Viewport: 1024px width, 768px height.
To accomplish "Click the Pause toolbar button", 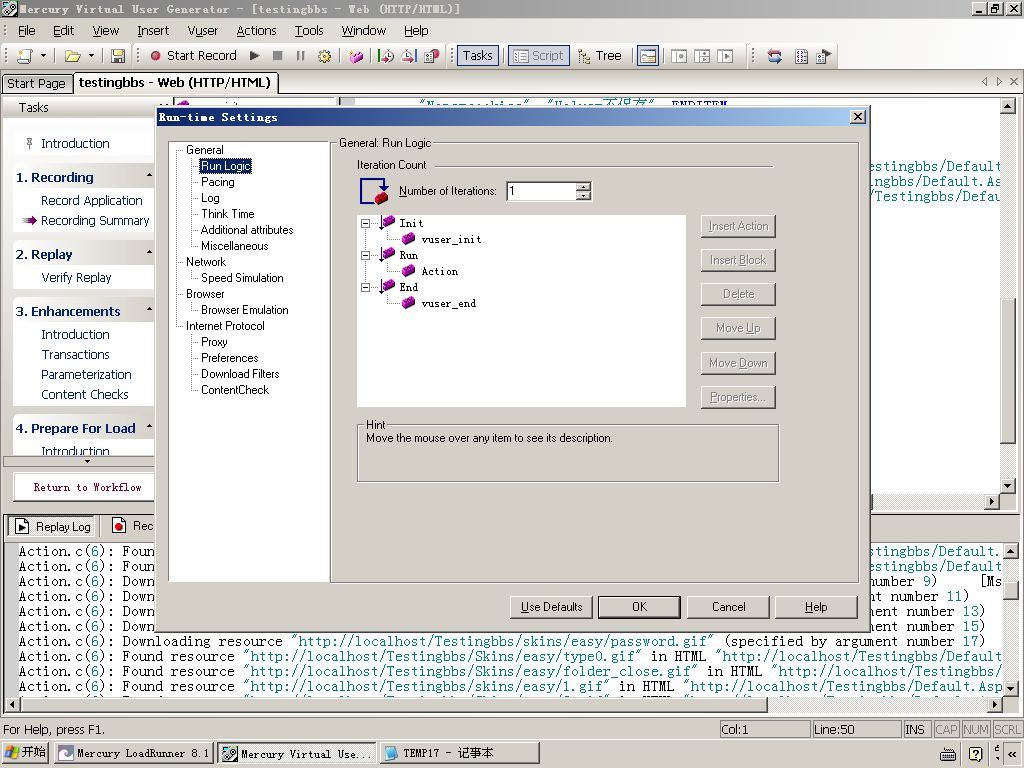I will pos(300,56).
